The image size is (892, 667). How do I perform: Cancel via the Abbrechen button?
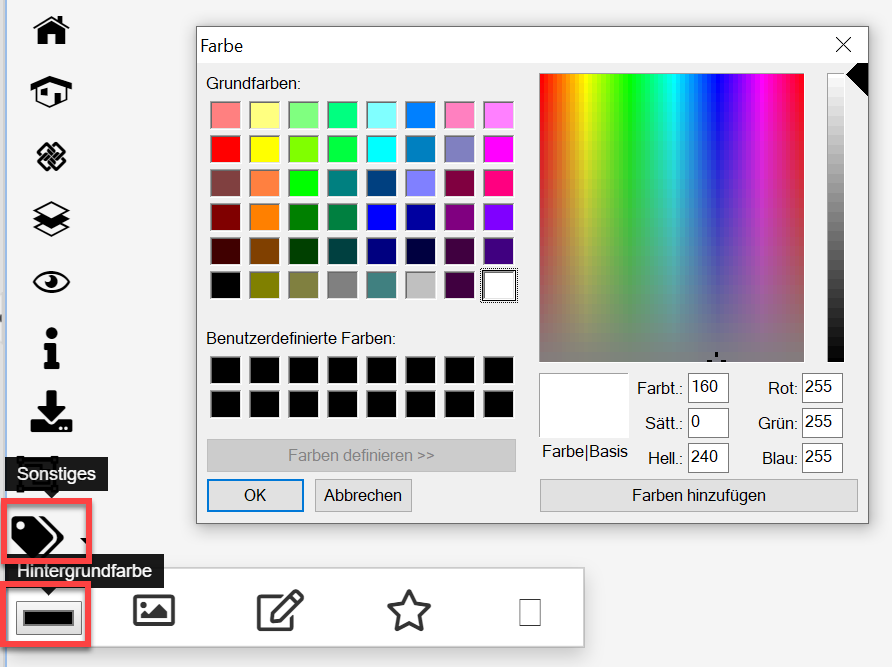(x=363, y=495)
